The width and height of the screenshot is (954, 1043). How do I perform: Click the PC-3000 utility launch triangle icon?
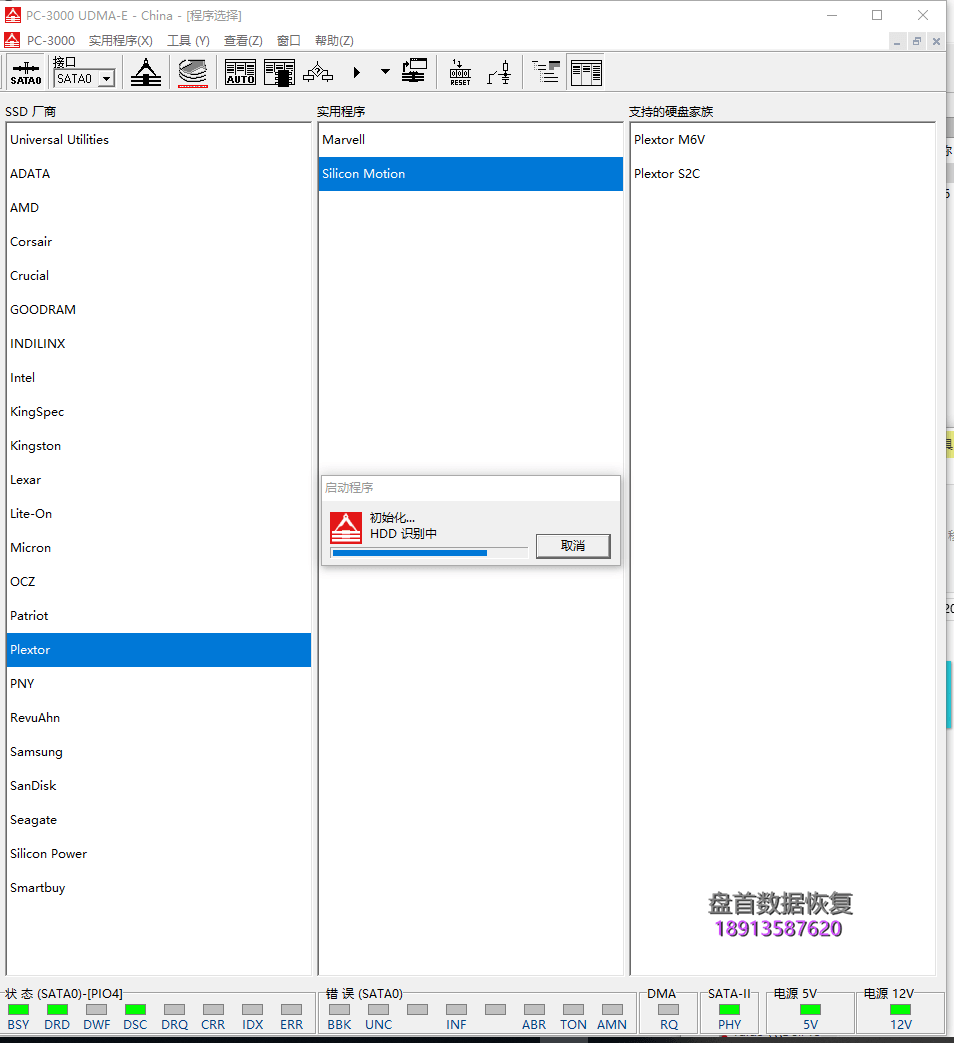(146, 73)
